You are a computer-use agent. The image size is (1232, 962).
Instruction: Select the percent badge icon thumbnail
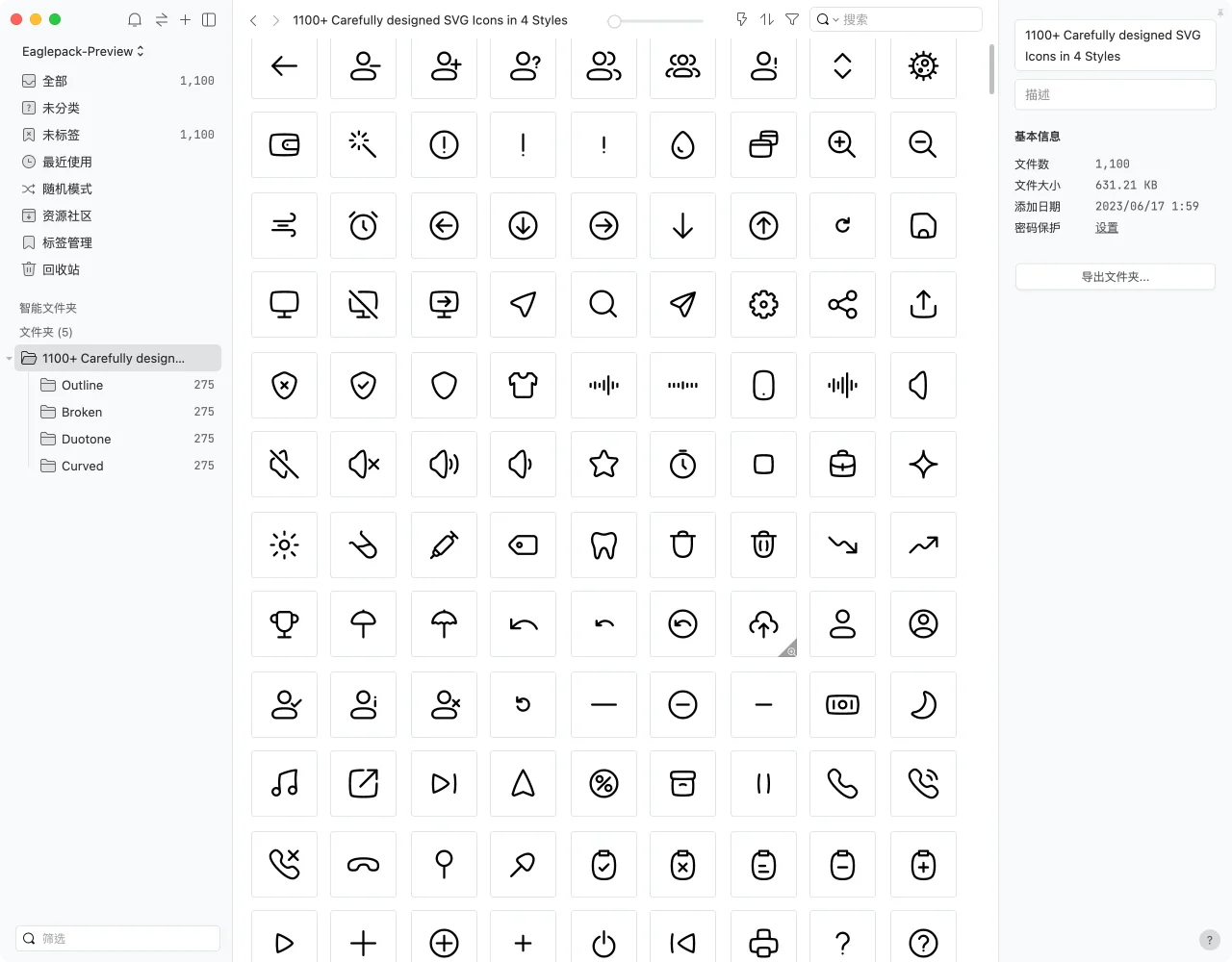pos(603,783)
